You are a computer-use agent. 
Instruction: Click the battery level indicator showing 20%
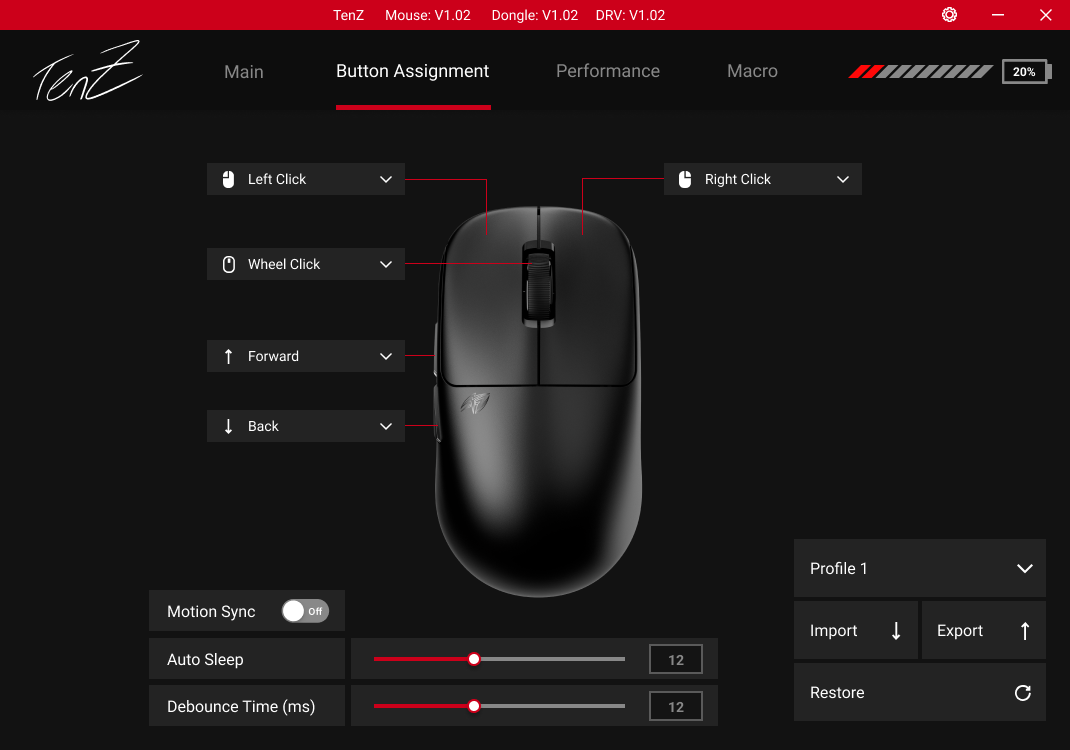(x=1025, y=71)
